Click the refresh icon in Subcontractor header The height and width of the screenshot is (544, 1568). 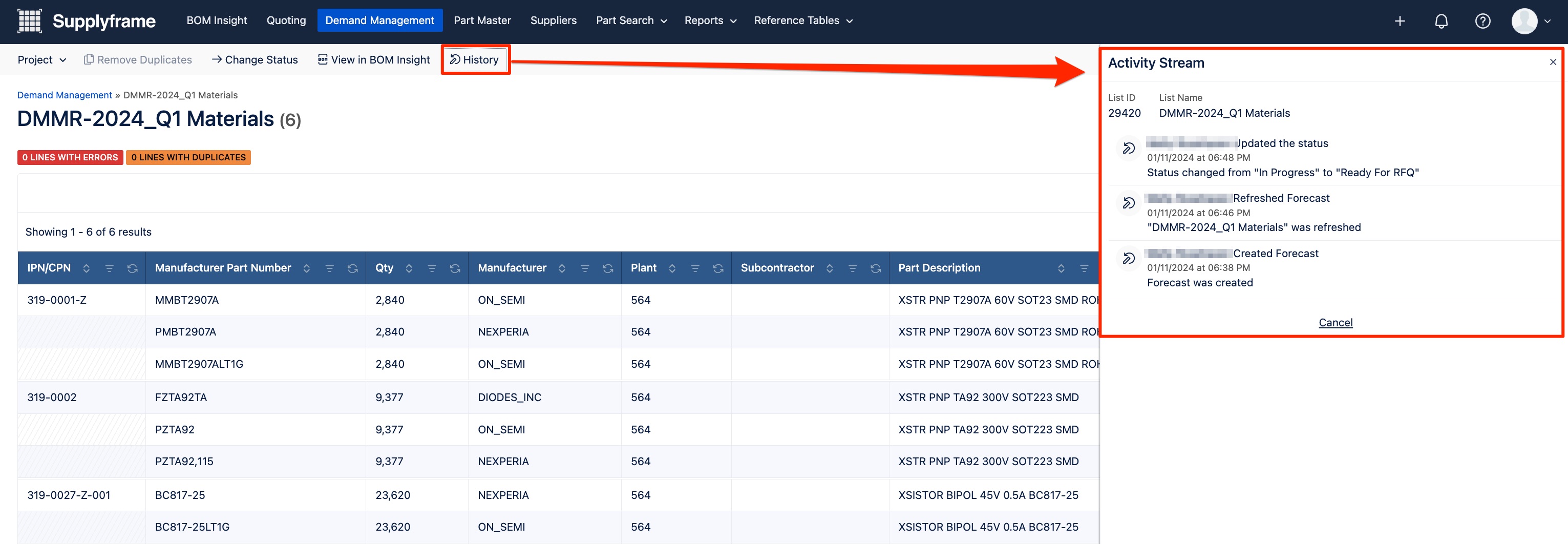pos(875,268)
